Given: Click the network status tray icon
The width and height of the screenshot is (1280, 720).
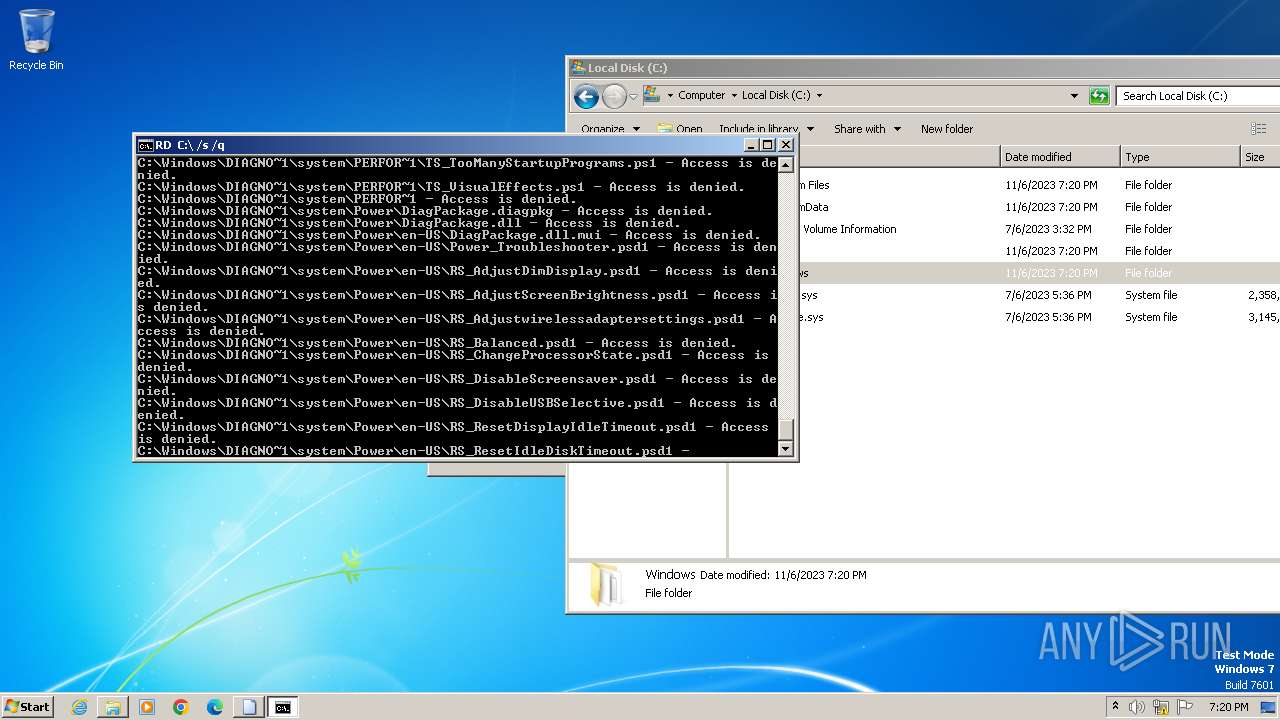Looking at the screenshot, I should pyautogui.click(x=1161, y=707).
